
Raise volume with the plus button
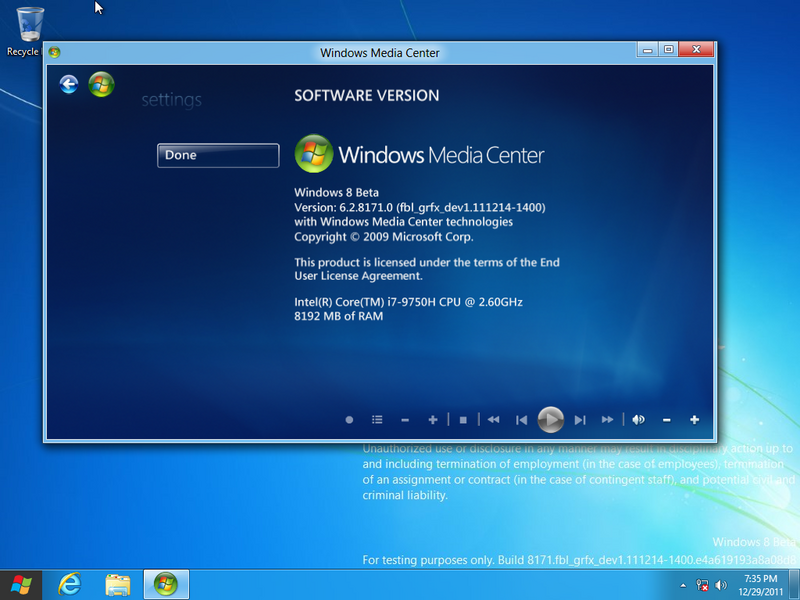694,420
